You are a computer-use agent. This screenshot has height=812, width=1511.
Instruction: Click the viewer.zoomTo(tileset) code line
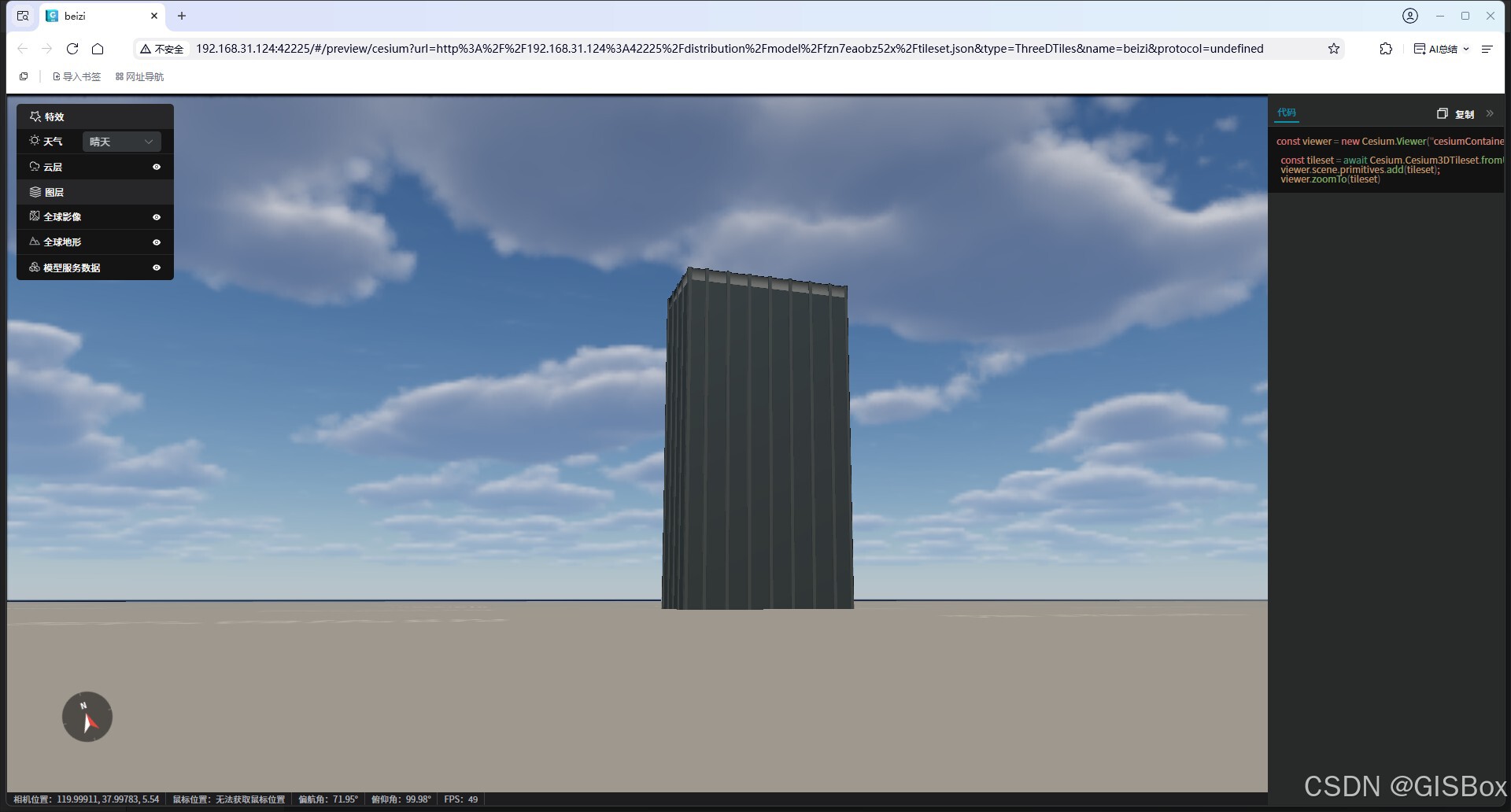[1330, 179]
